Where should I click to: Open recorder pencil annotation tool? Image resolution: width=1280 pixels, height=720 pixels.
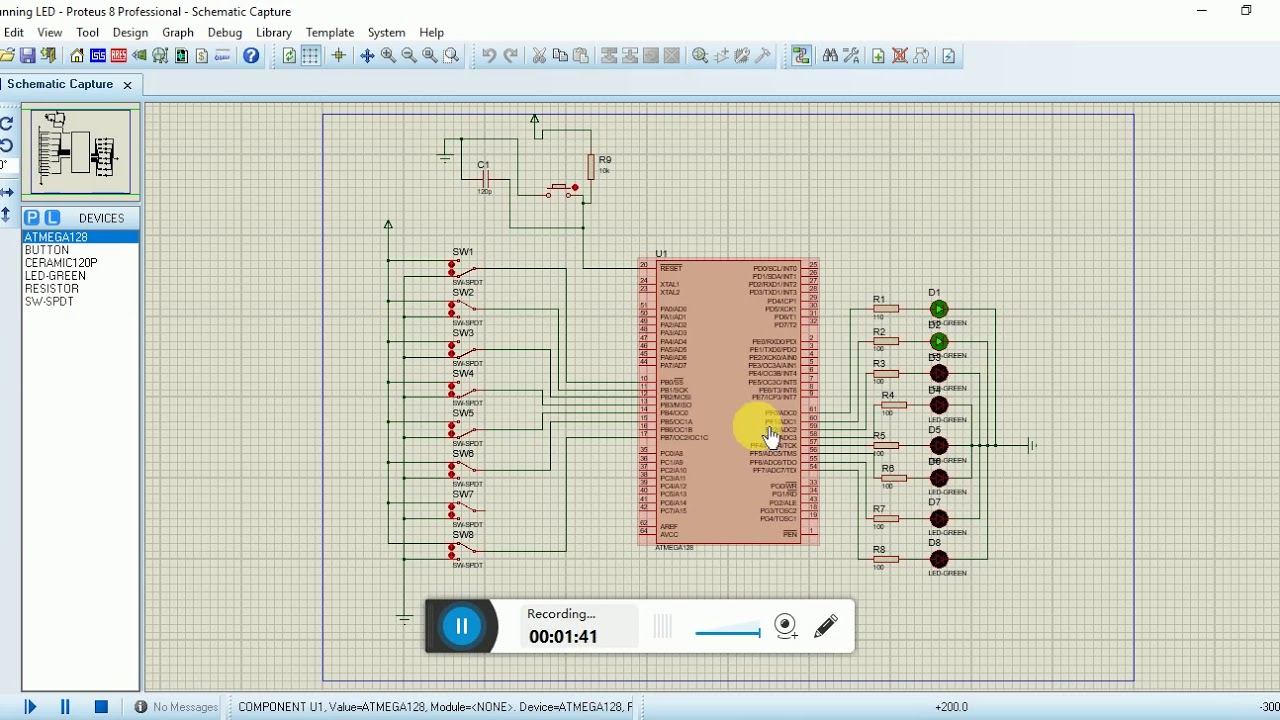click(826, 627)
